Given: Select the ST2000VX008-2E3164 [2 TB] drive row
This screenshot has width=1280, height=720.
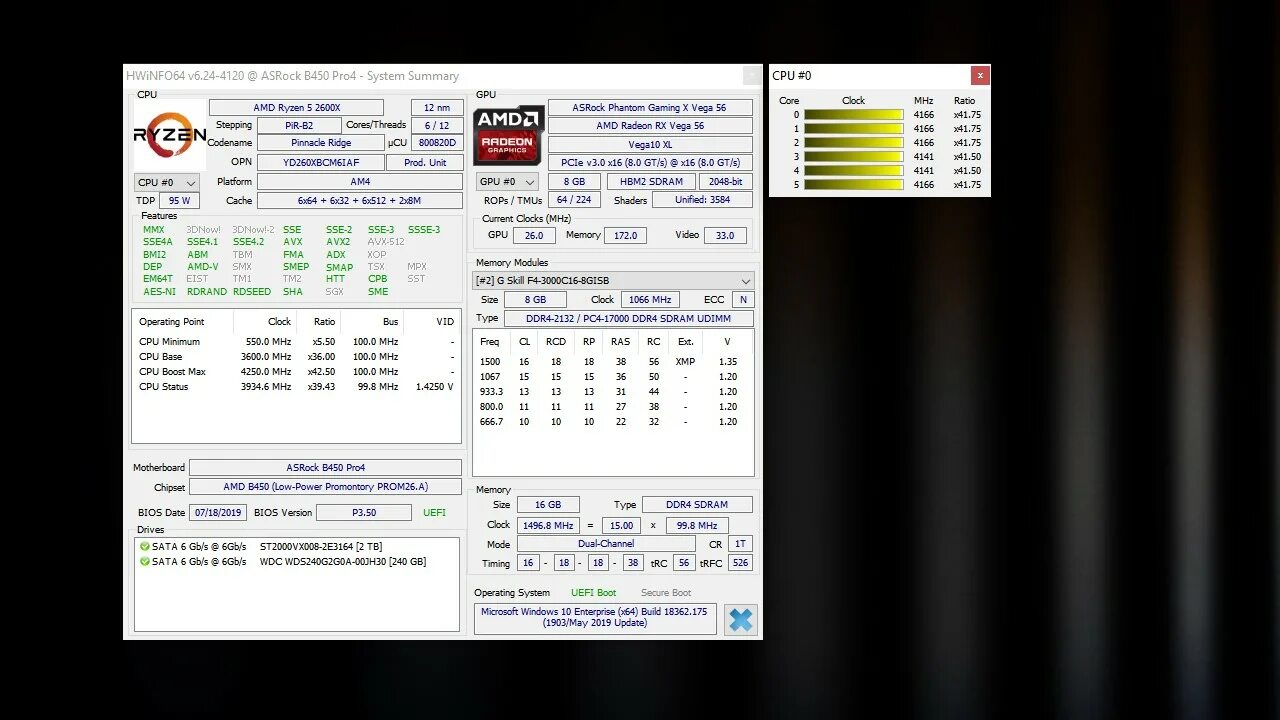Looking at the screenshot, I should pyautogui.click(x=297, y=547).
